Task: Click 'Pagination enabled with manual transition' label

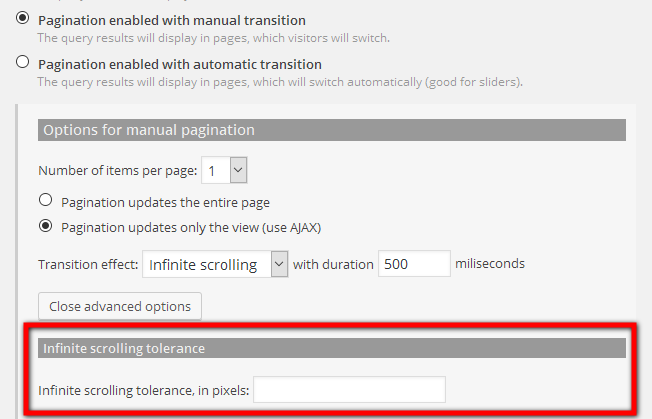Action: click(172, 20)
